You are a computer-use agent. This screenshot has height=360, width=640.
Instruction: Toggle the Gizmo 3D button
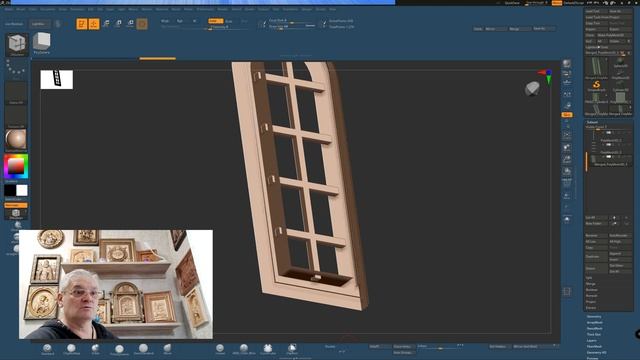pos(142,24)
